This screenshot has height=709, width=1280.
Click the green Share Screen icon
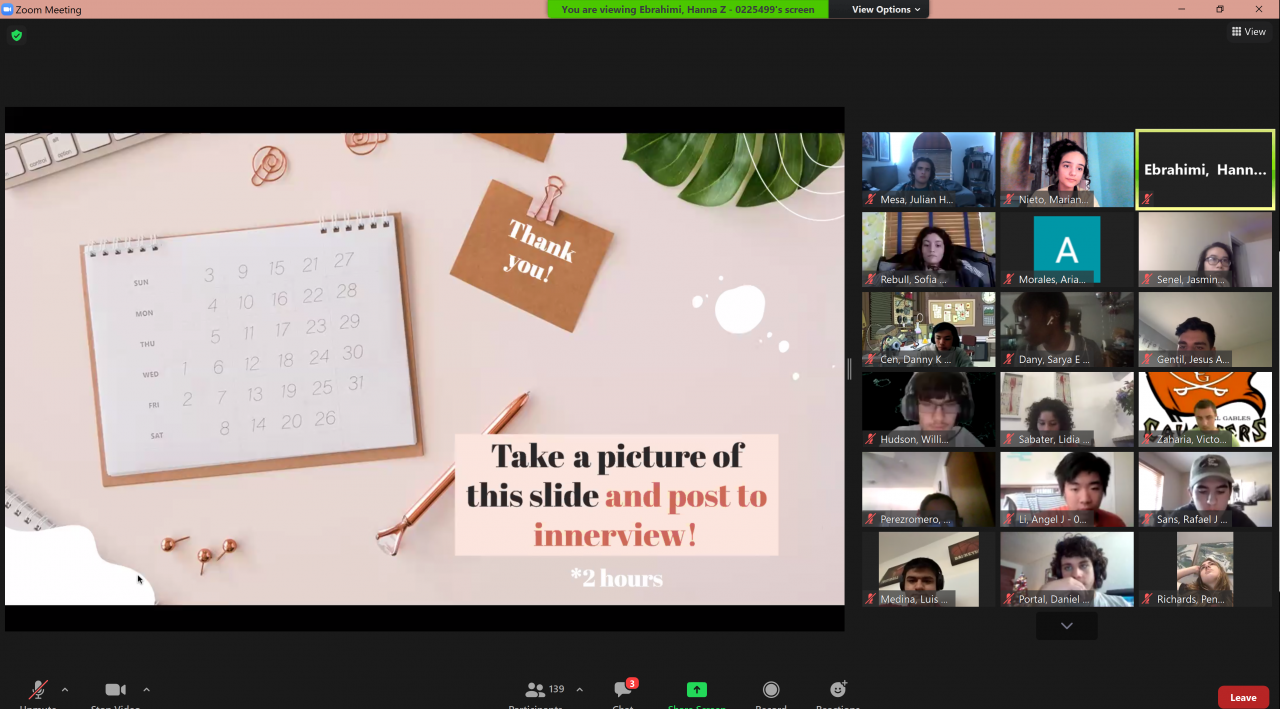[x=697, y=690]
